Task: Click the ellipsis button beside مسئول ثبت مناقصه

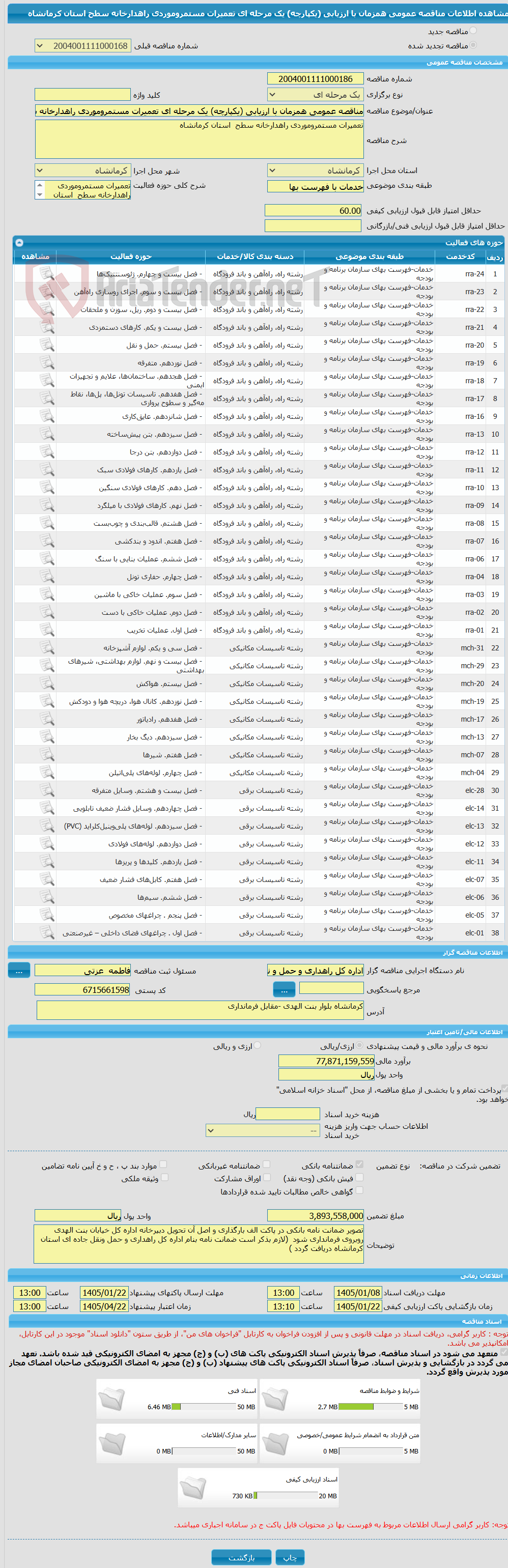Action: pyautogui.click(x=19, y=970)
